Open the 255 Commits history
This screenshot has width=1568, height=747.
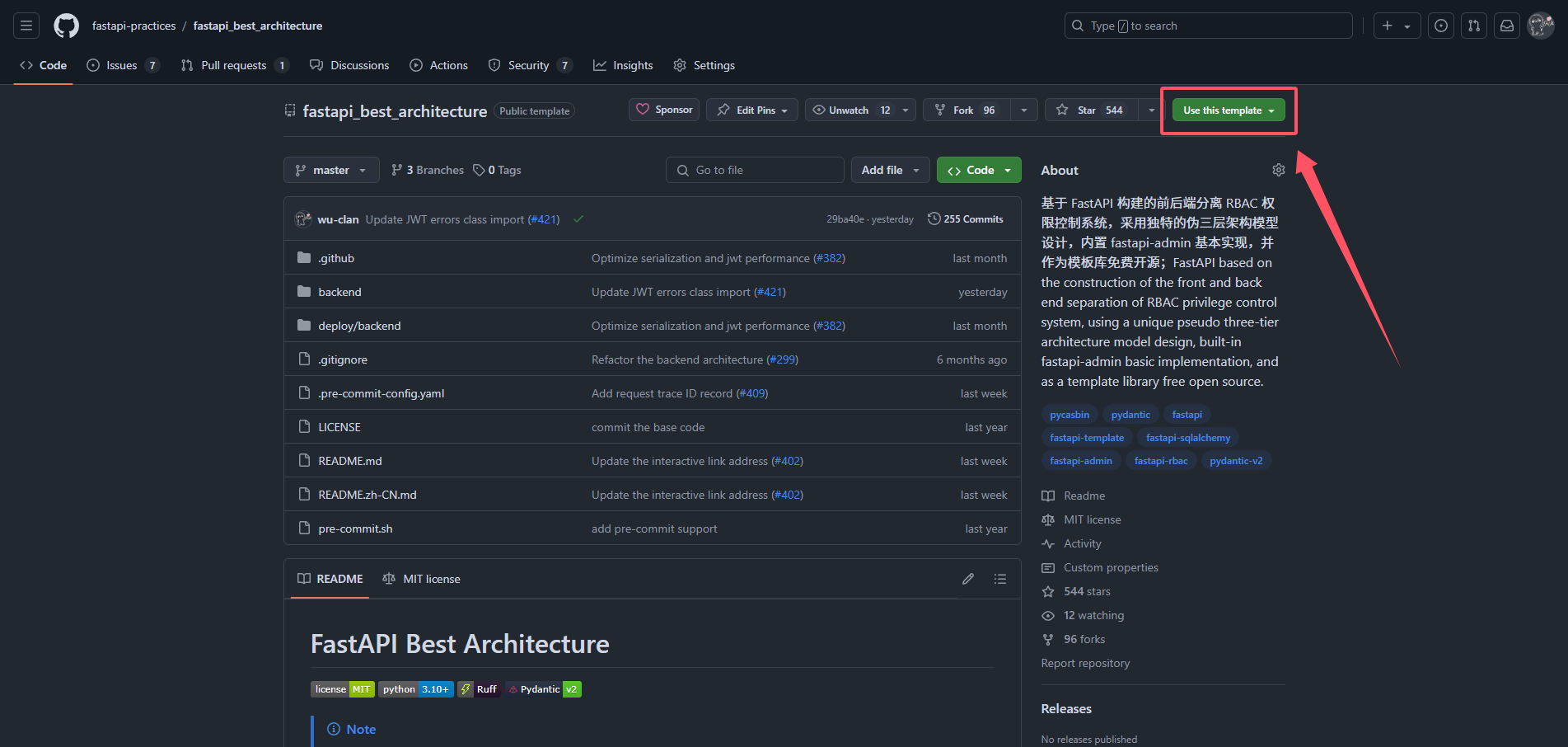[x=966, y=219]
